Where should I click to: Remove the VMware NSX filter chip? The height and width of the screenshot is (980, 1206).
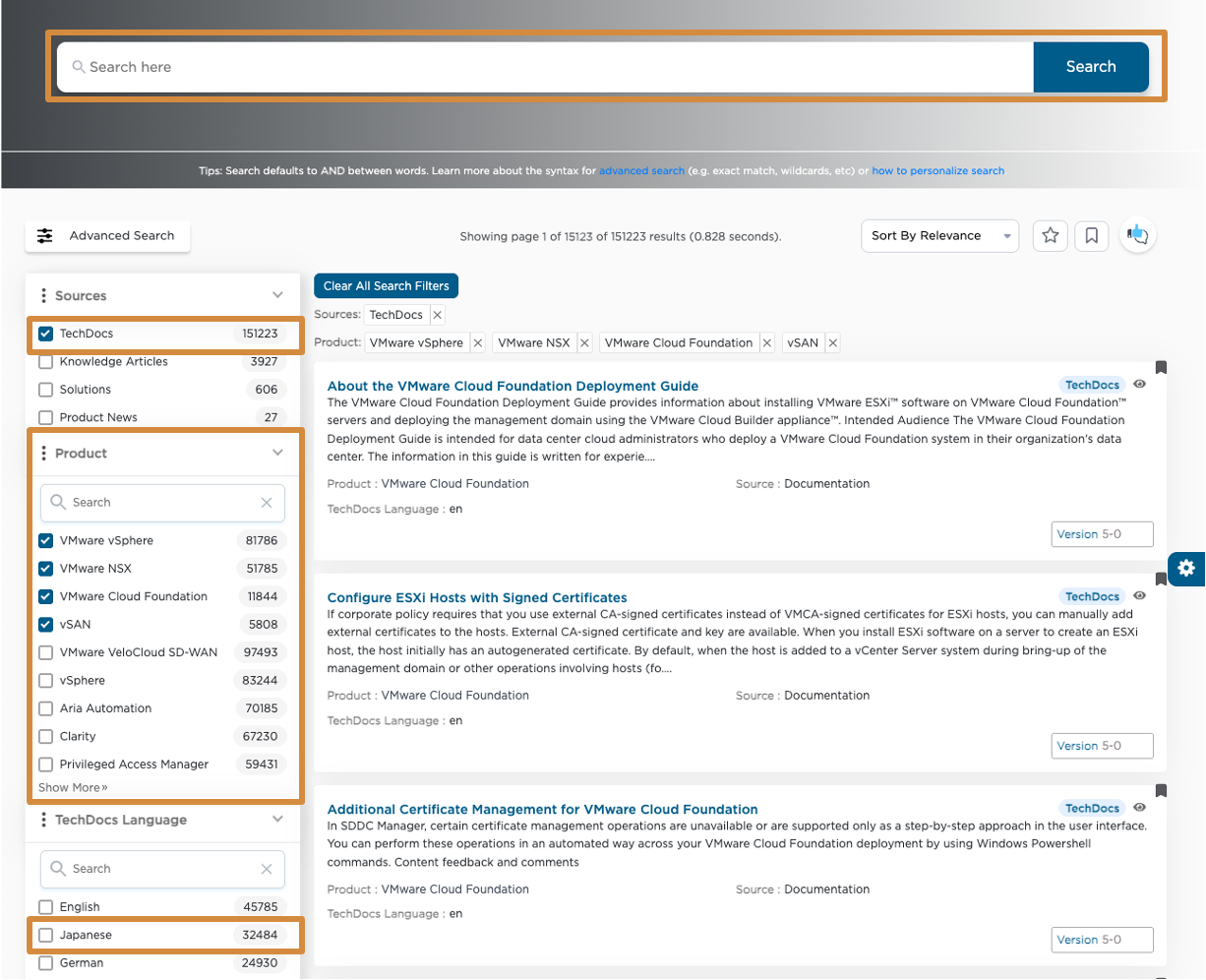click(x=584, y=342)
